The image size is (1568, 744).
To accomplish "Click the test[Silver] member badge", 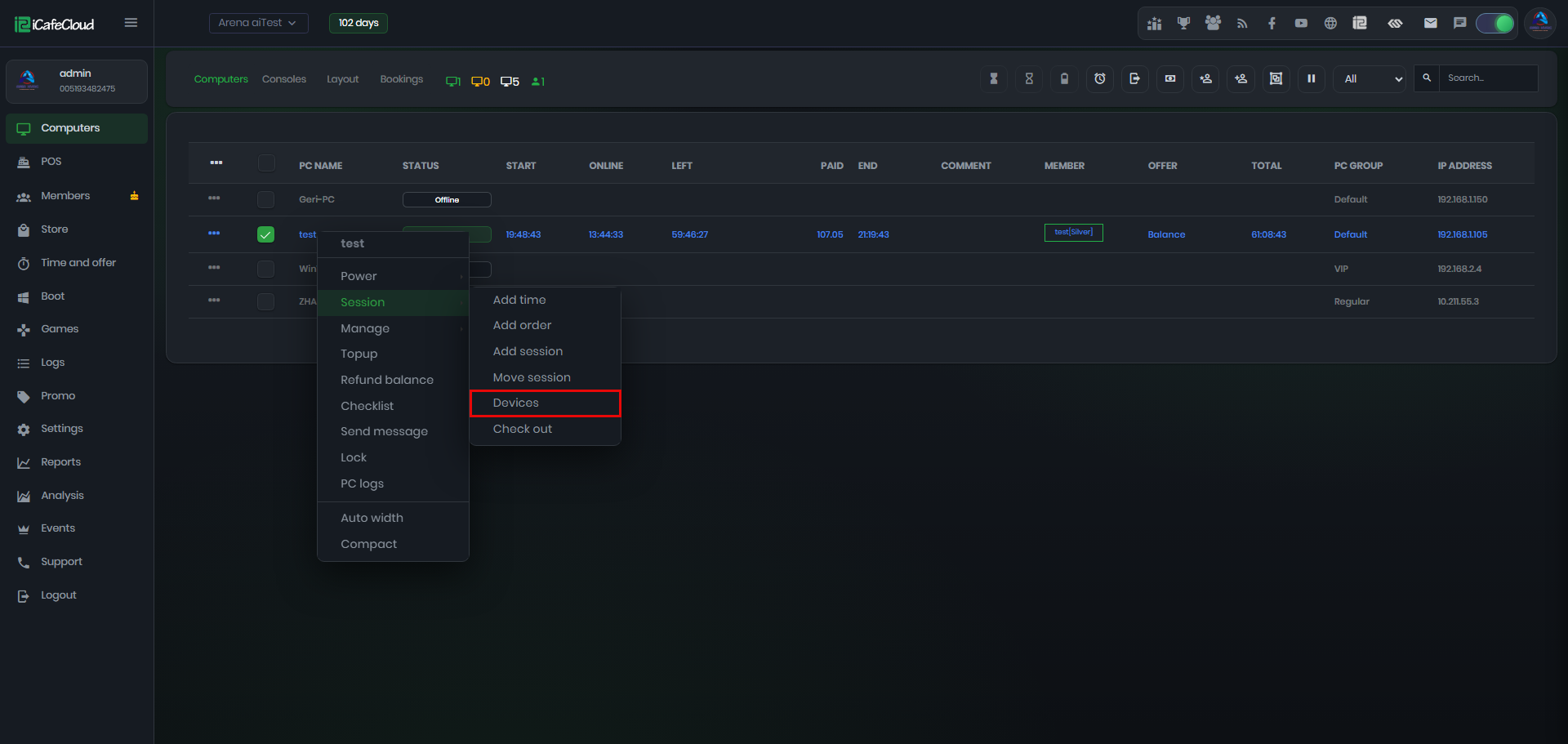I will pos(1074,233).
